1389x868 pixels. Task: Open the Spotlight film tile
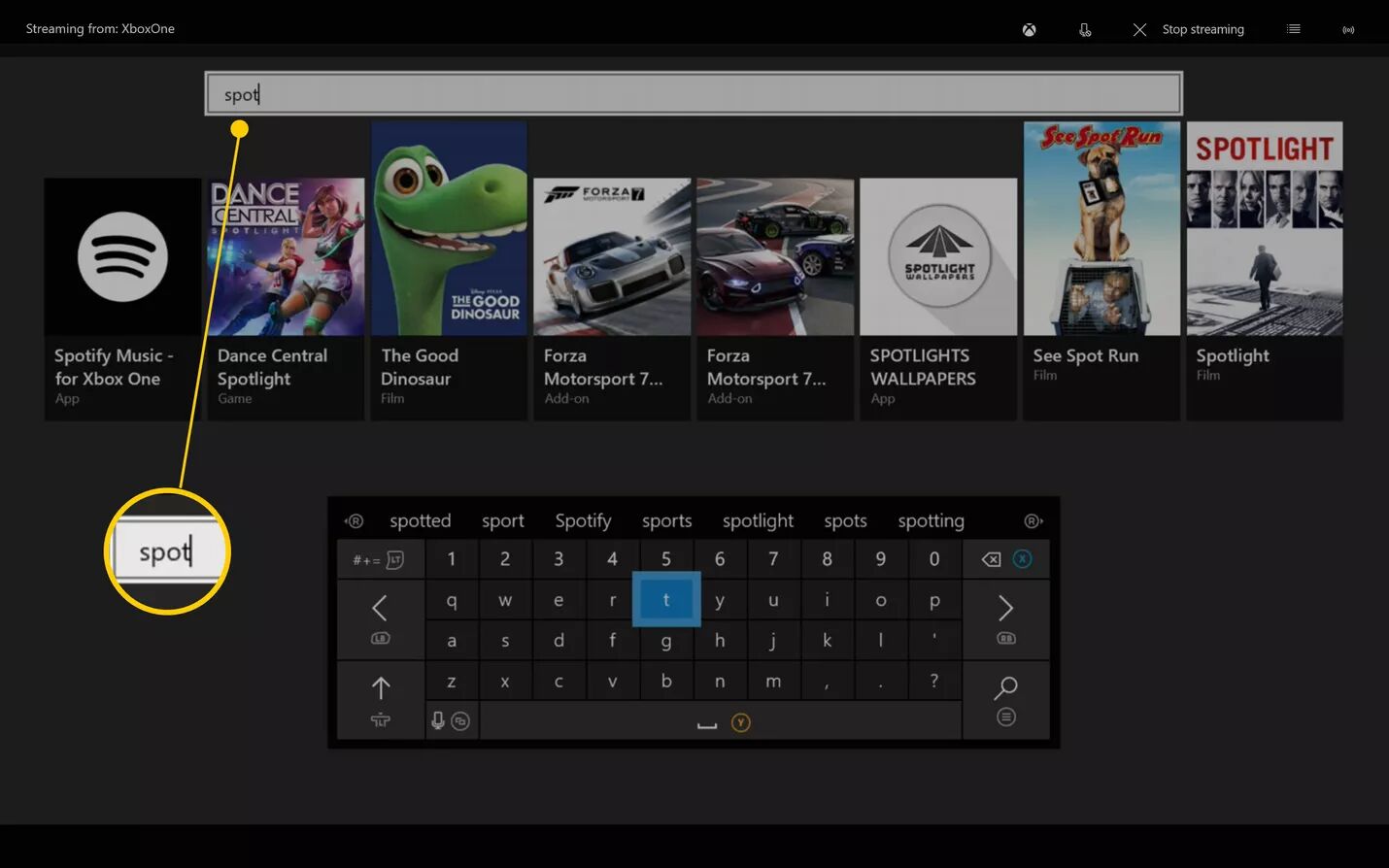[1265, 271]
